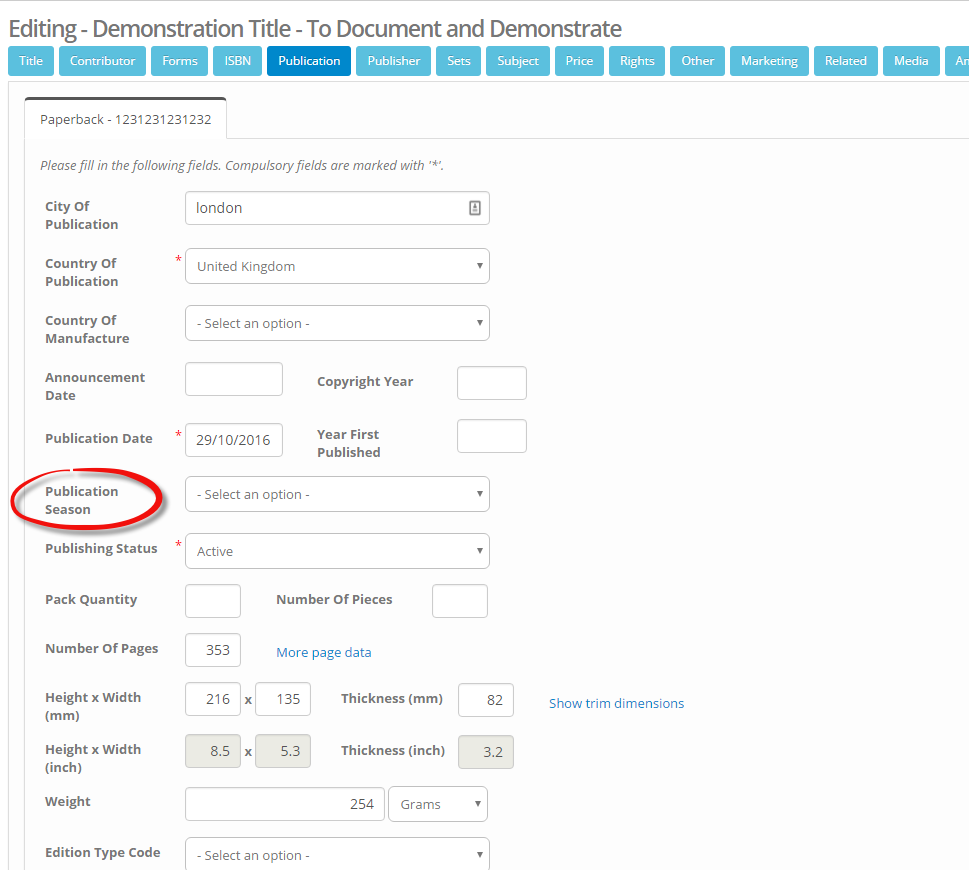Open the Publishing Status dropdown
The image size is (969, 870).
[x=337, y=551]
